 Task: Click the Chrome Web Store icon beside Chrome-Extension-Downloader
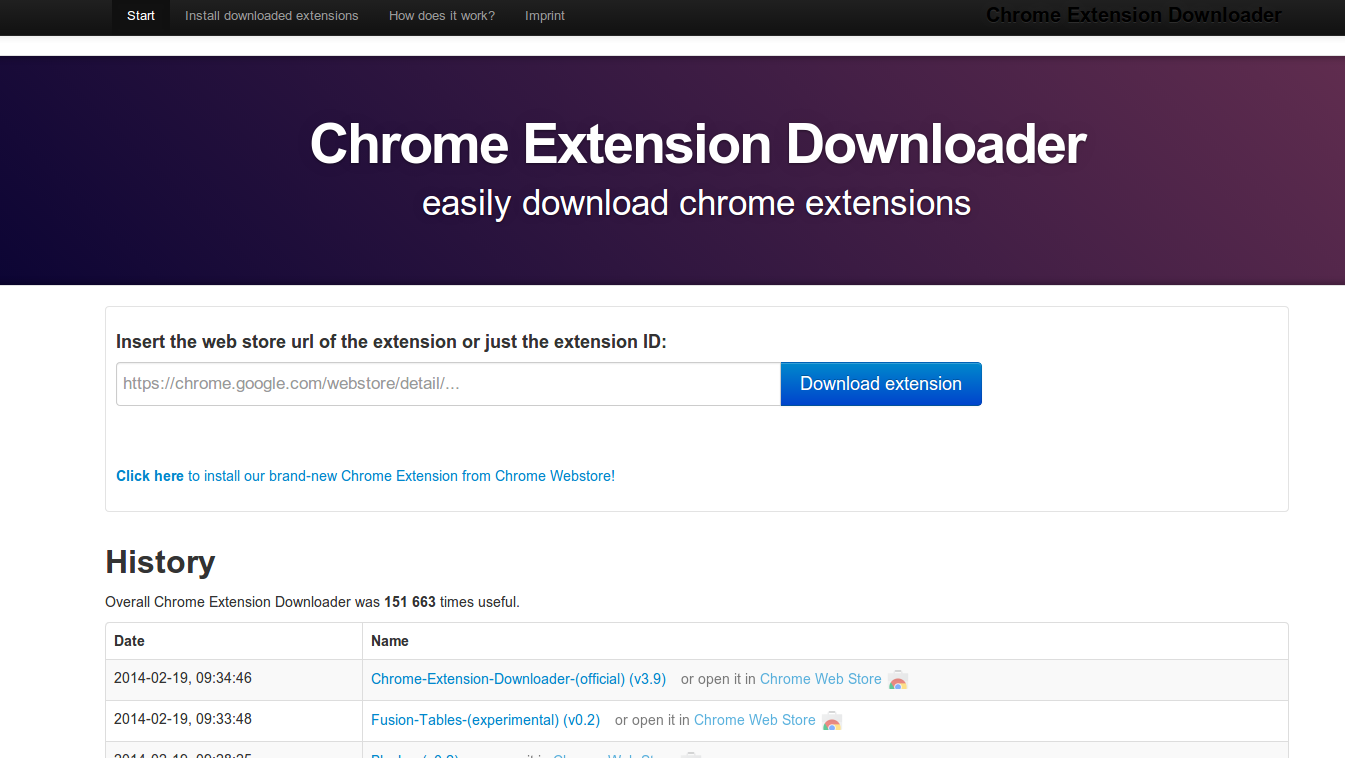898,680
